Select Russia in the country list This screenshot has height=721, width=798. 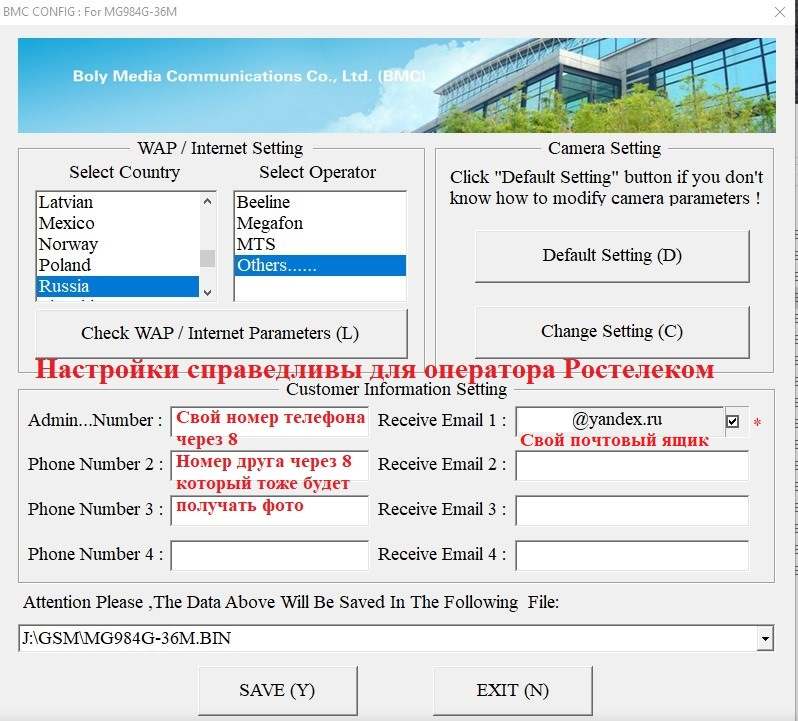point(118,286)
